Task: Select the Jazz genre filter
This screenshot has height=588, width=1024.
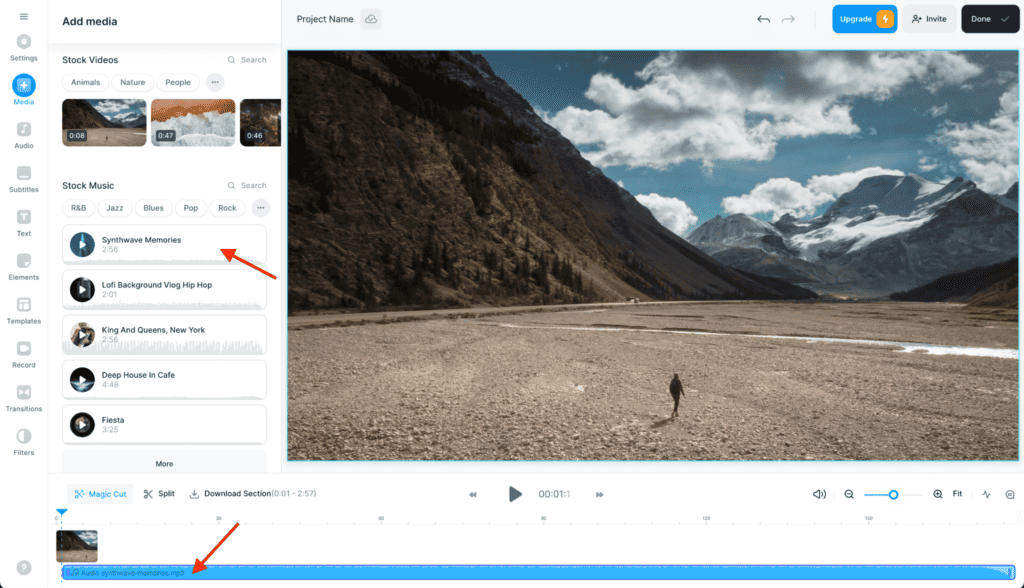Action: (x=115, y=208)
